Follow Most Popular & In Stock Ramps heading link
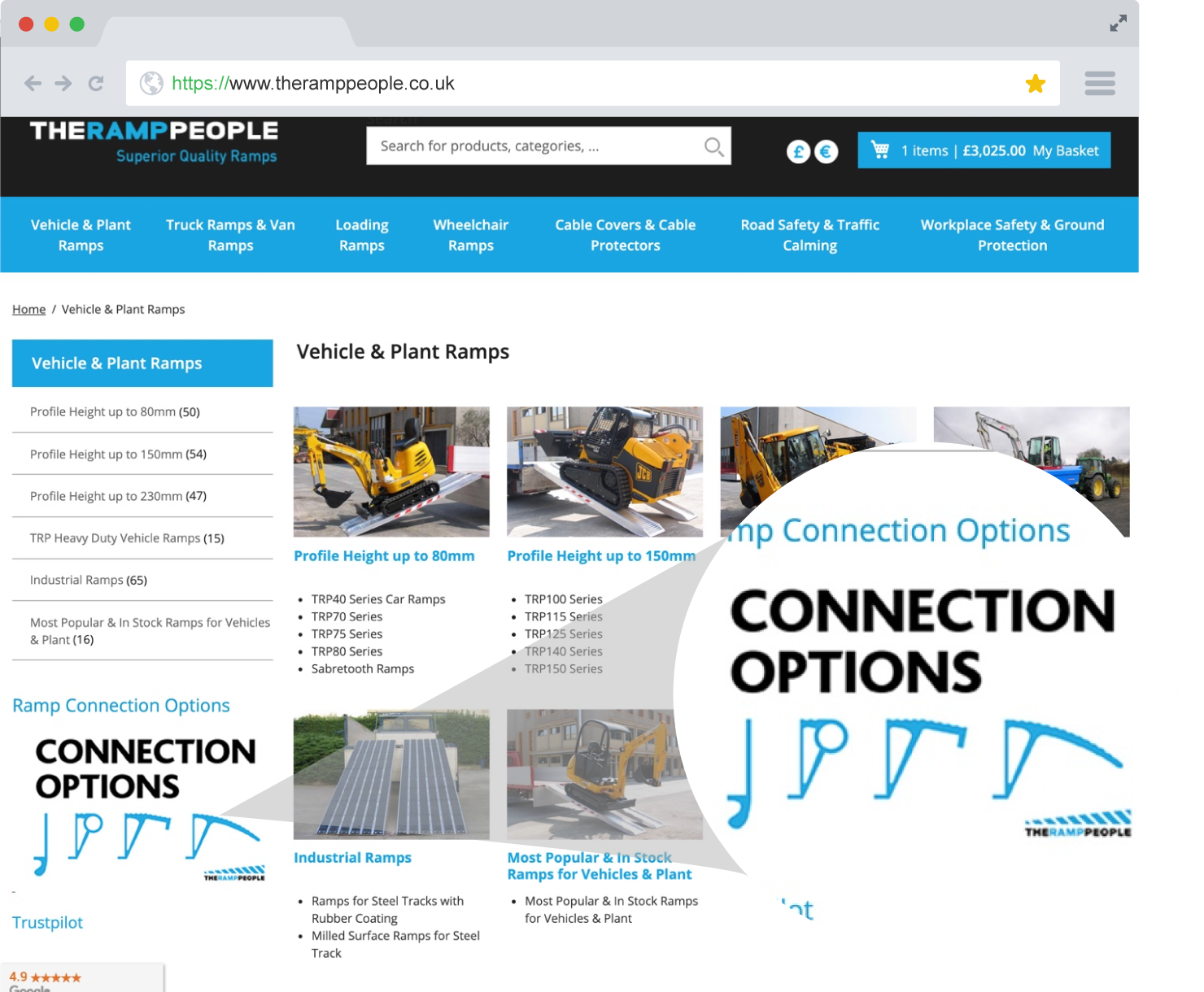The width and height of the screenshot is (1204, 992). coord(600,866)
